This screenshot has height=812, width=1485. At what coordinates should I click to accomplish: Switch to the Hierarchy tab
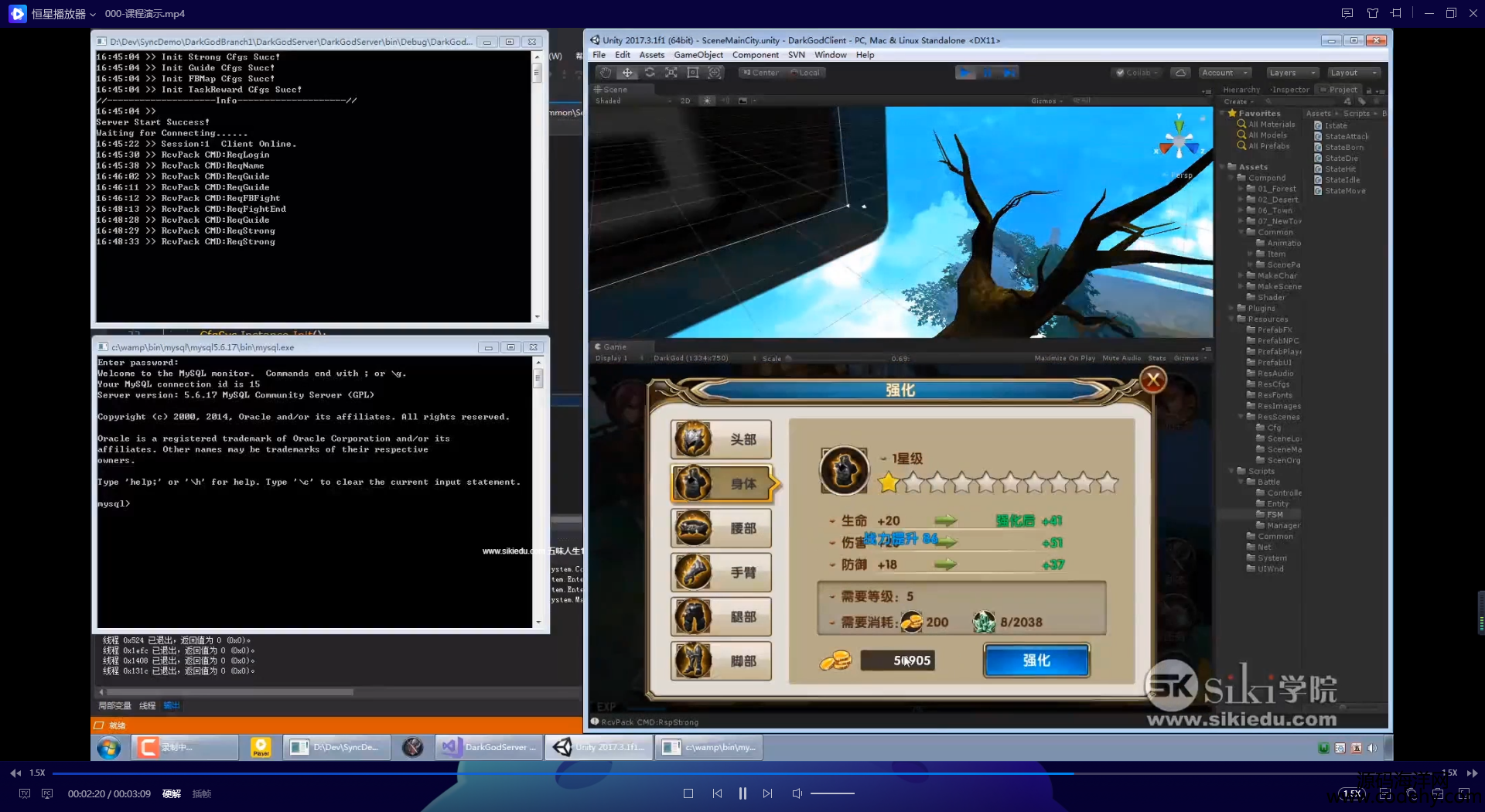(x=1241, y=90)
